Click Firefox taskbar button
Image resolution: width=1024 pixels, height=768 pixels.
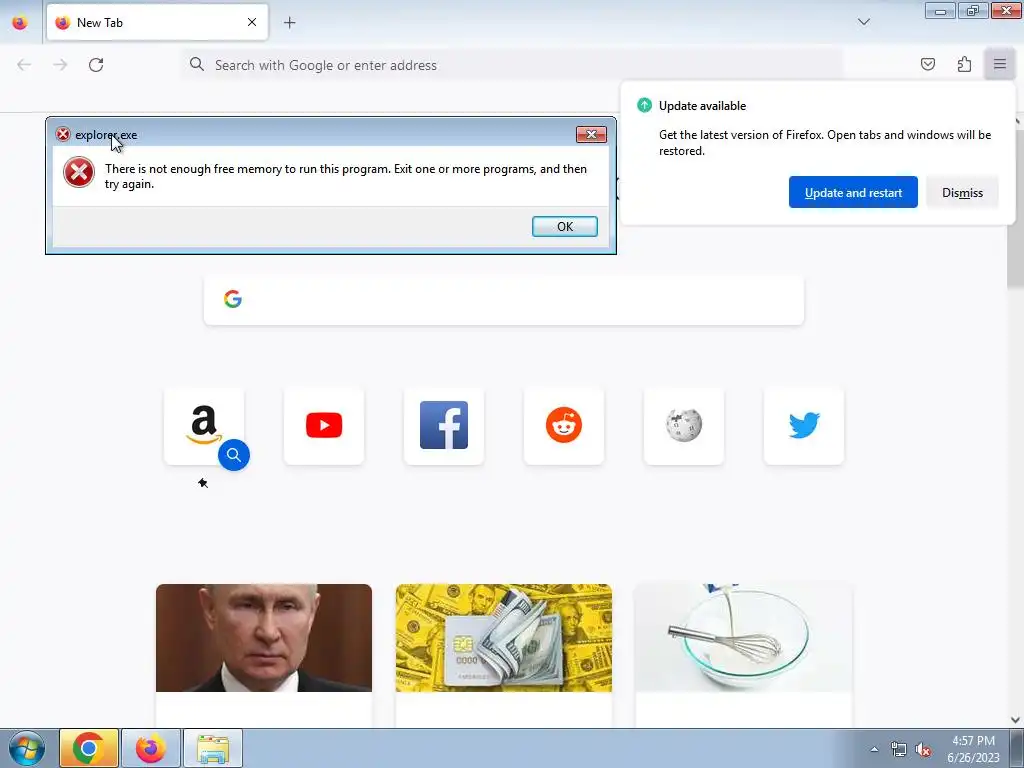click(x=151, y=748)
